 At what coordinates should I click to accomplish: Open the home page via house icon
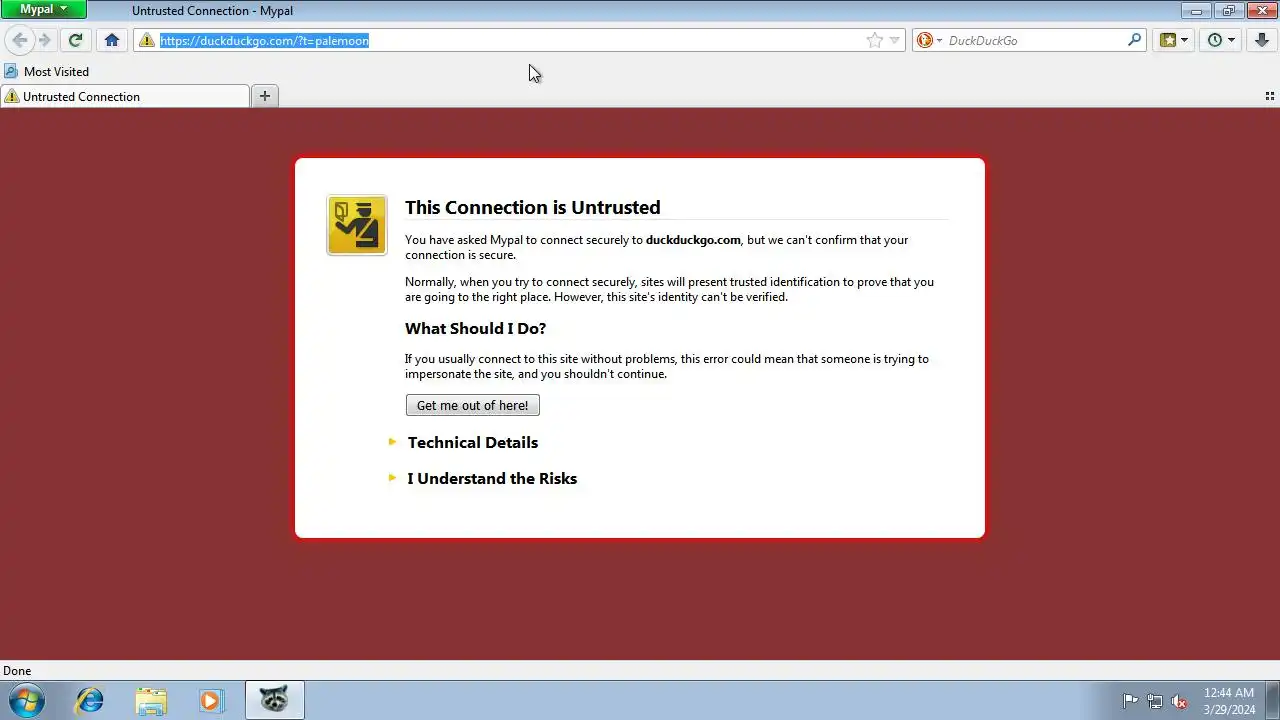(x=112, y=40)
